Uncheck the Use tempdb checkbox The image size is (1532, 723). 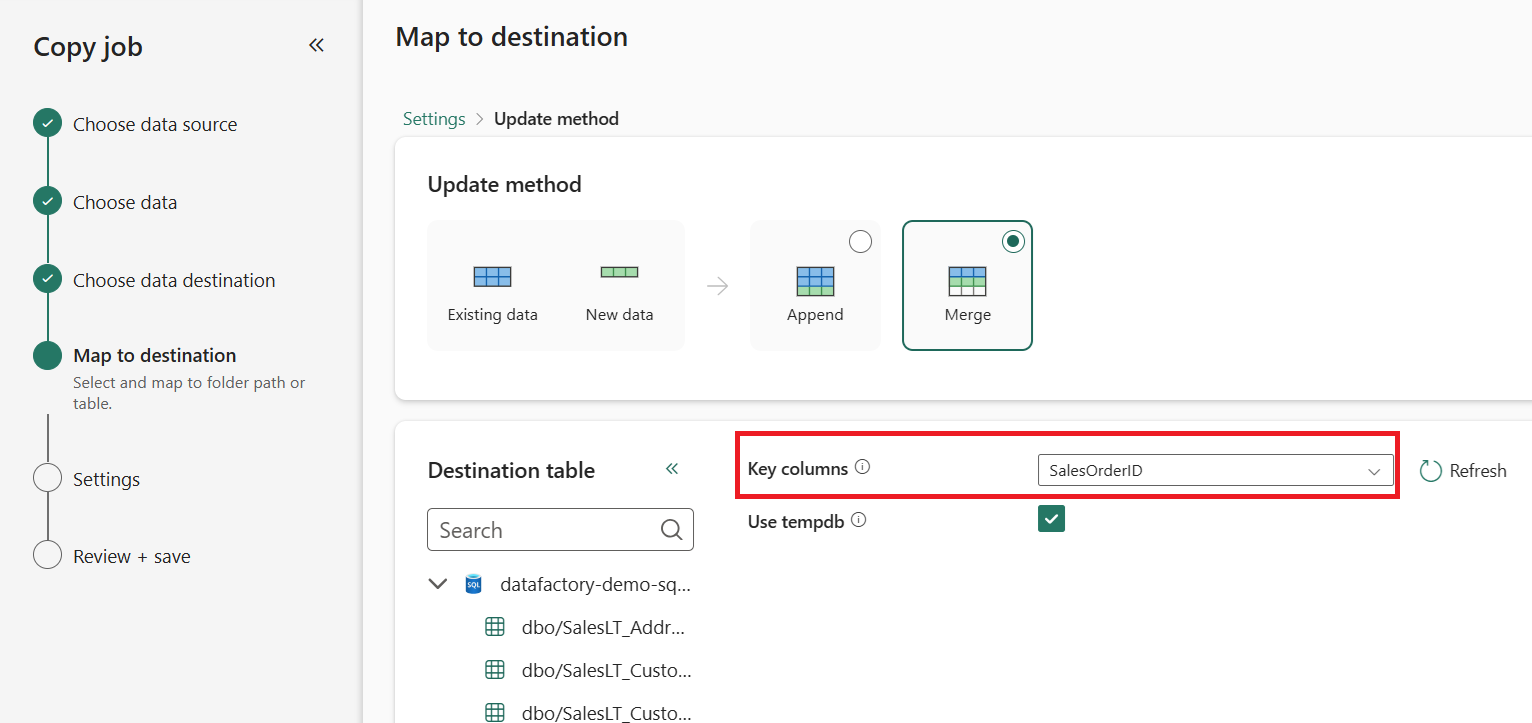1051,519
